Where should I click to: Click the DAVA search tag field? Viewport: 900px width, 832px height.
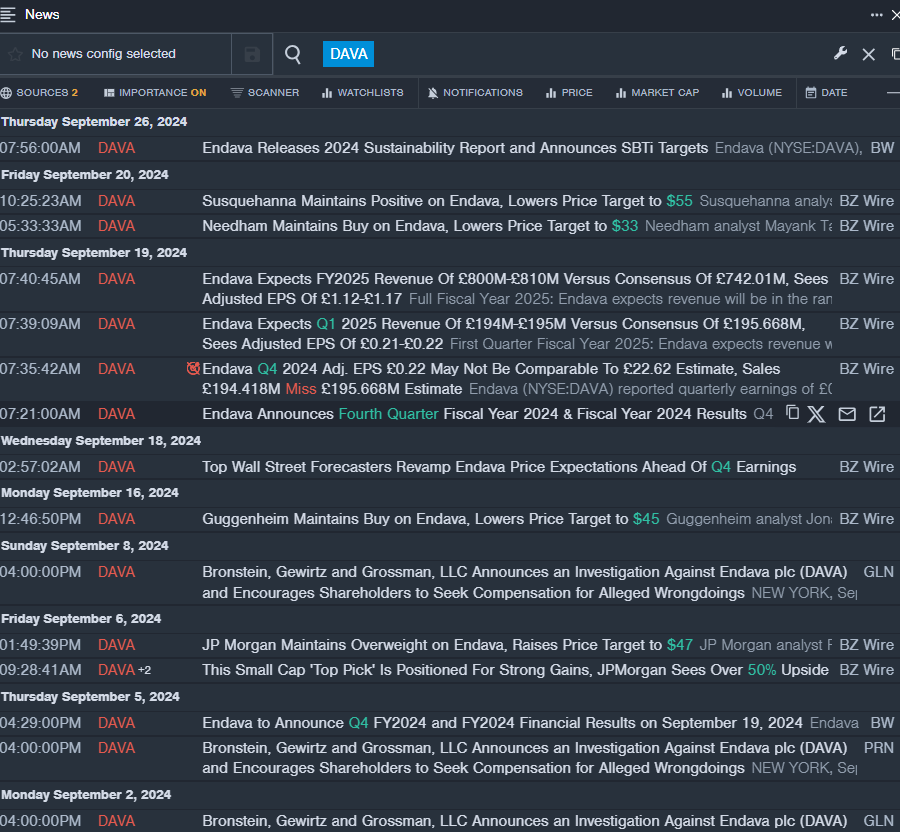click(x=348, y=54)
